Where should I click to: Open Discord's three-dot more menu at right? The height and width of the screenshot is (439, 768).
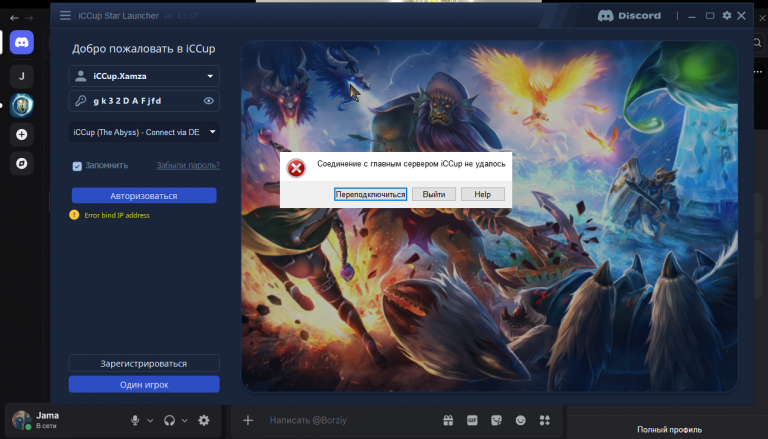[758, 72]
